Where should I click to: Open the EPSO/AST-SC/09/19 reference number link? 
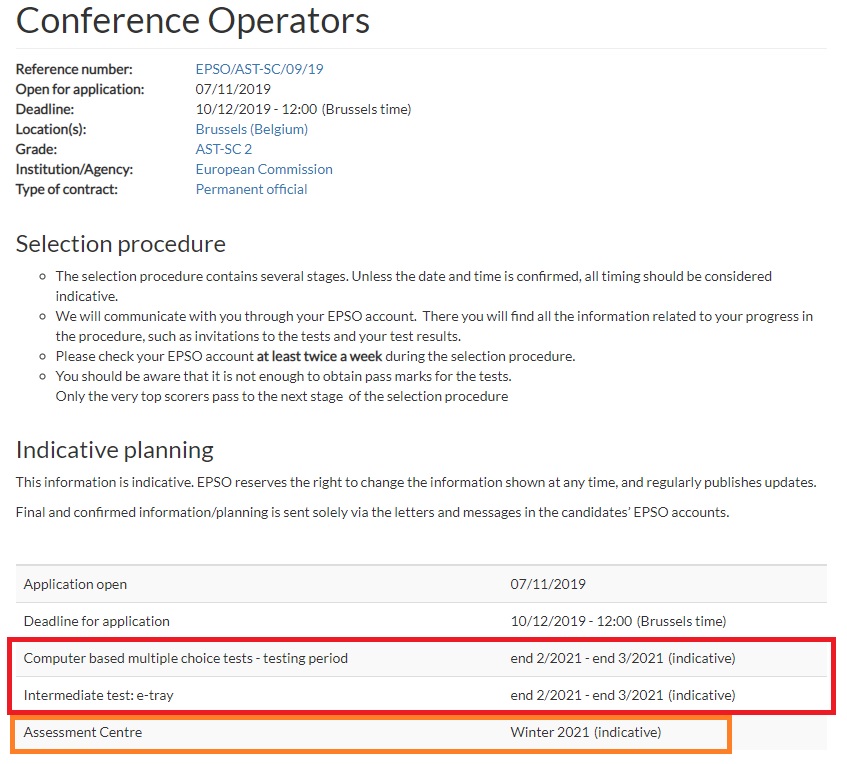click(x=259, y=69)
